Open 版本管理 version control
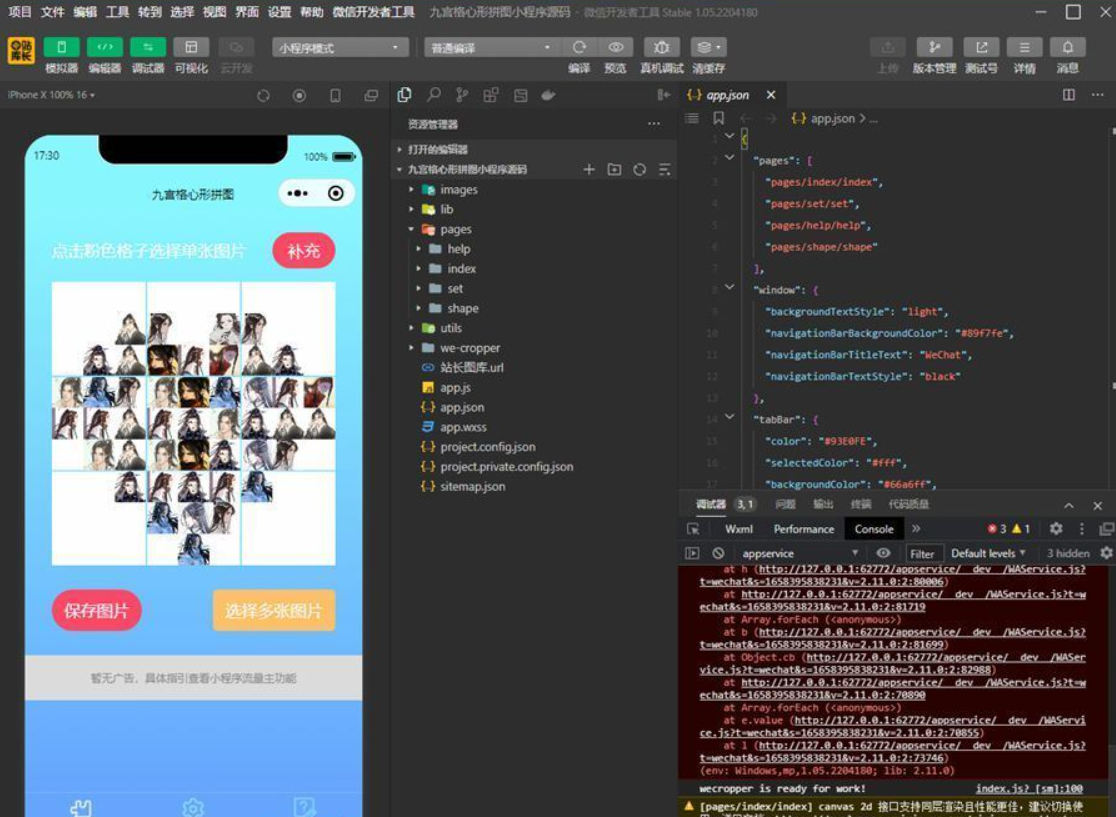The height and width of the screenshot is (817, 1116). 935,47
